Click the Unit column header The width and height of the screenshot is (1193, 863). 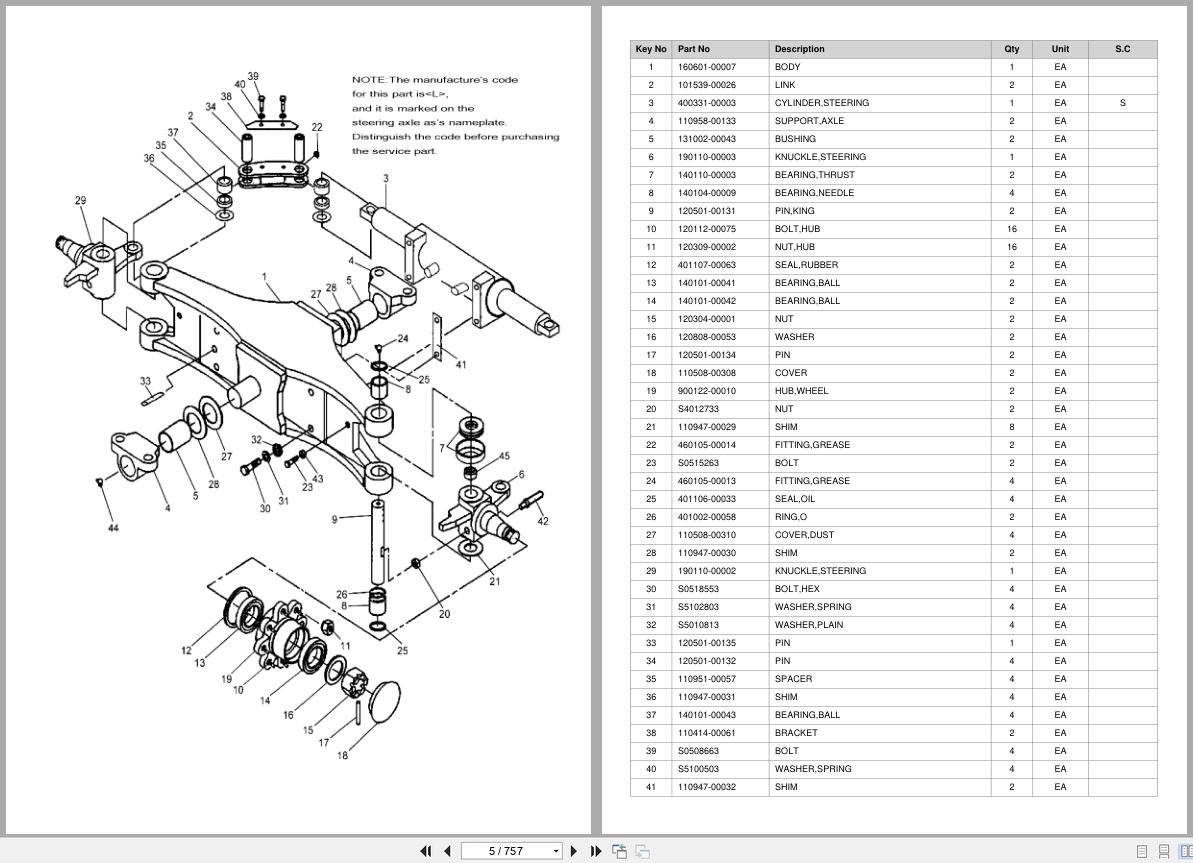click(x=1060, y=49)
